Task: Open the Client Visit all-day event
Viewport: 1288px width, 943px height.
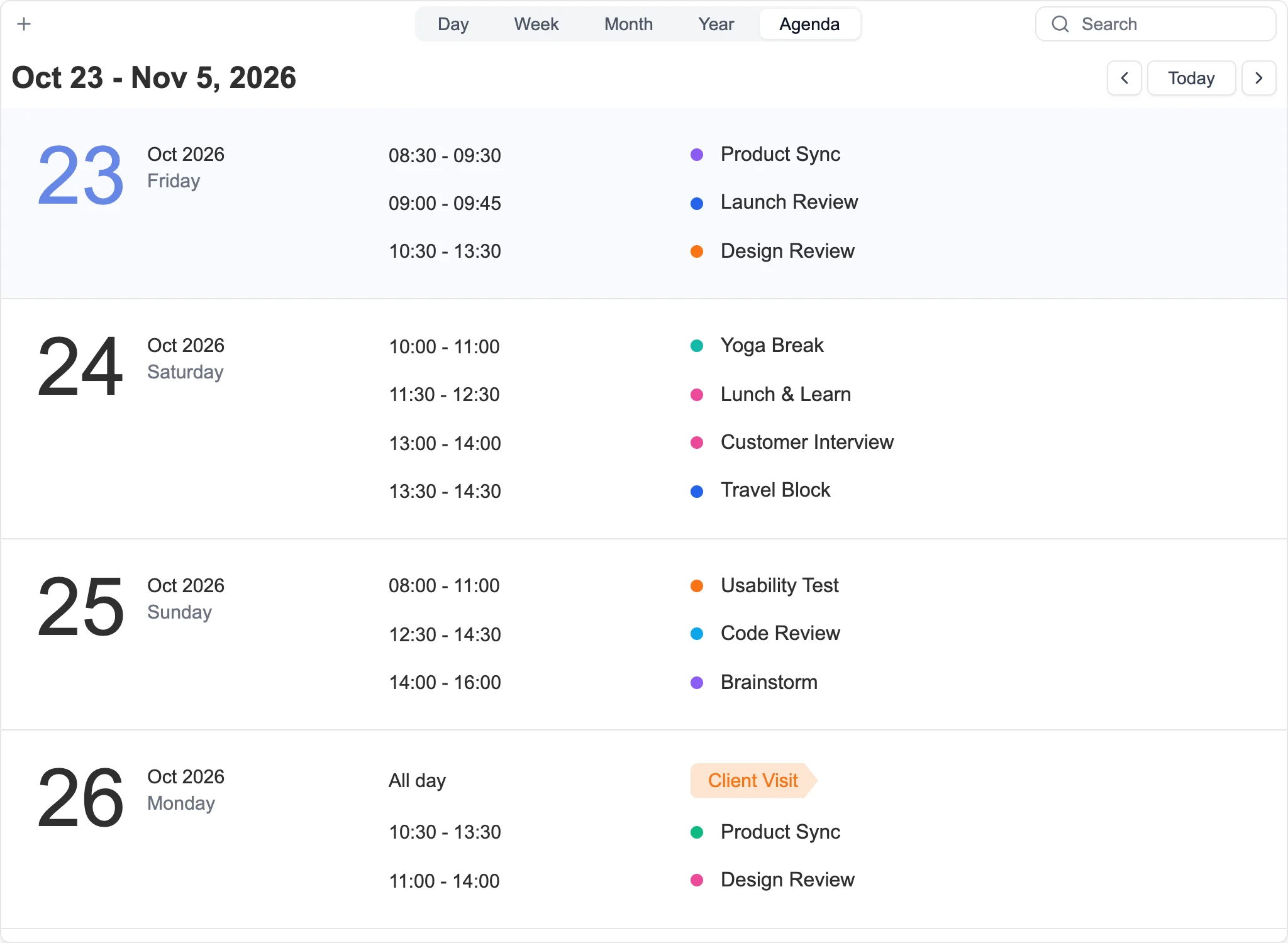Action: tap(753, 781)
